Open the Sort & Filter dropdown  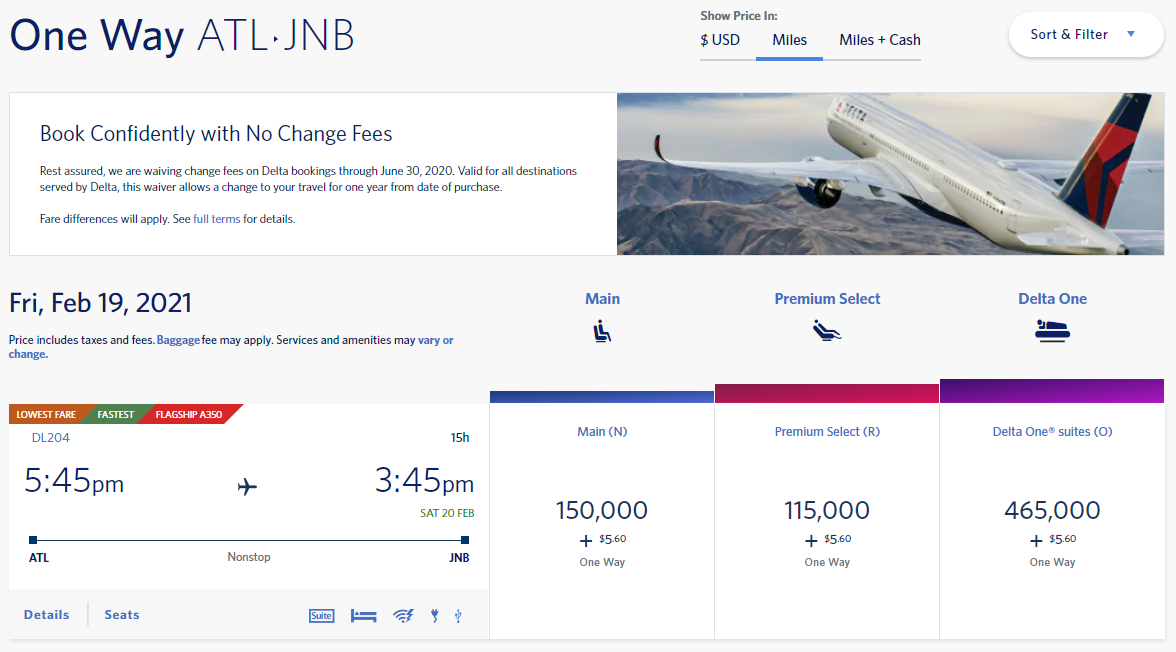coord(1085,34)
